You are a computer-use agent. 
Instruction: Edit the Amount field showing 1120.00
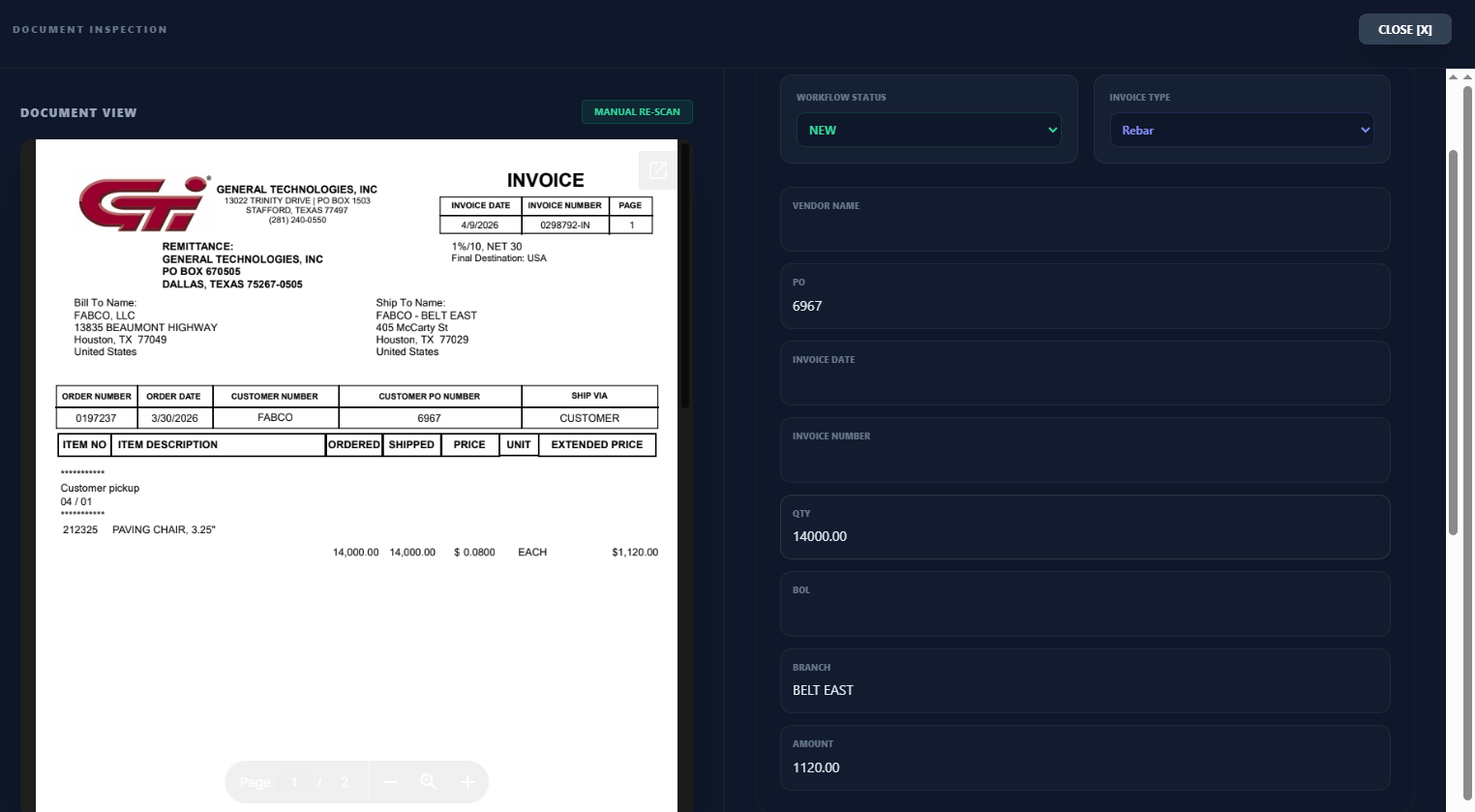[1085, 758]
